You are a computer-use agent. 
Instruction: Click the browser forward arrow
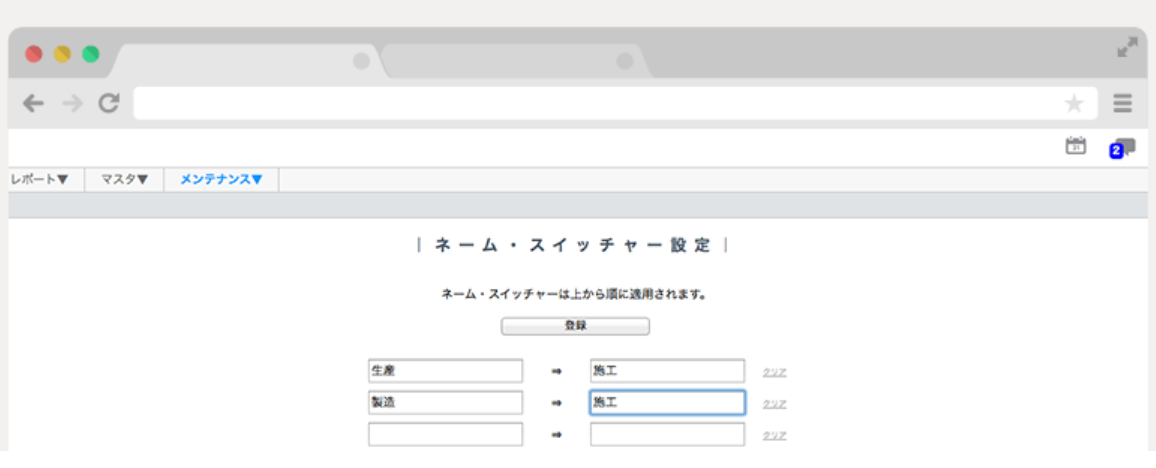[x=72, y=104]
